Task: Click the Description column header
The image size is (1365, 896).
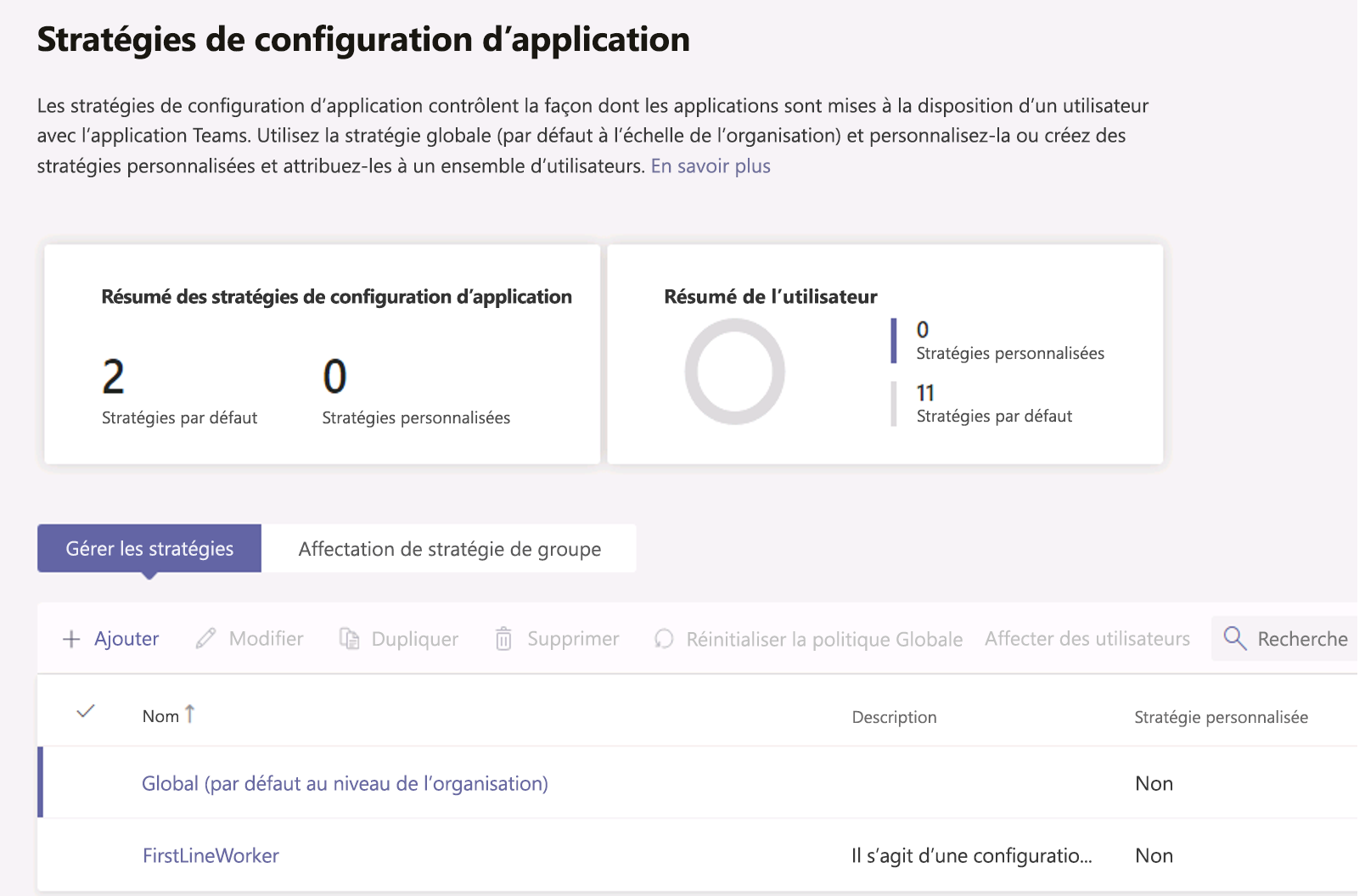Action: [x=894, y=718]
